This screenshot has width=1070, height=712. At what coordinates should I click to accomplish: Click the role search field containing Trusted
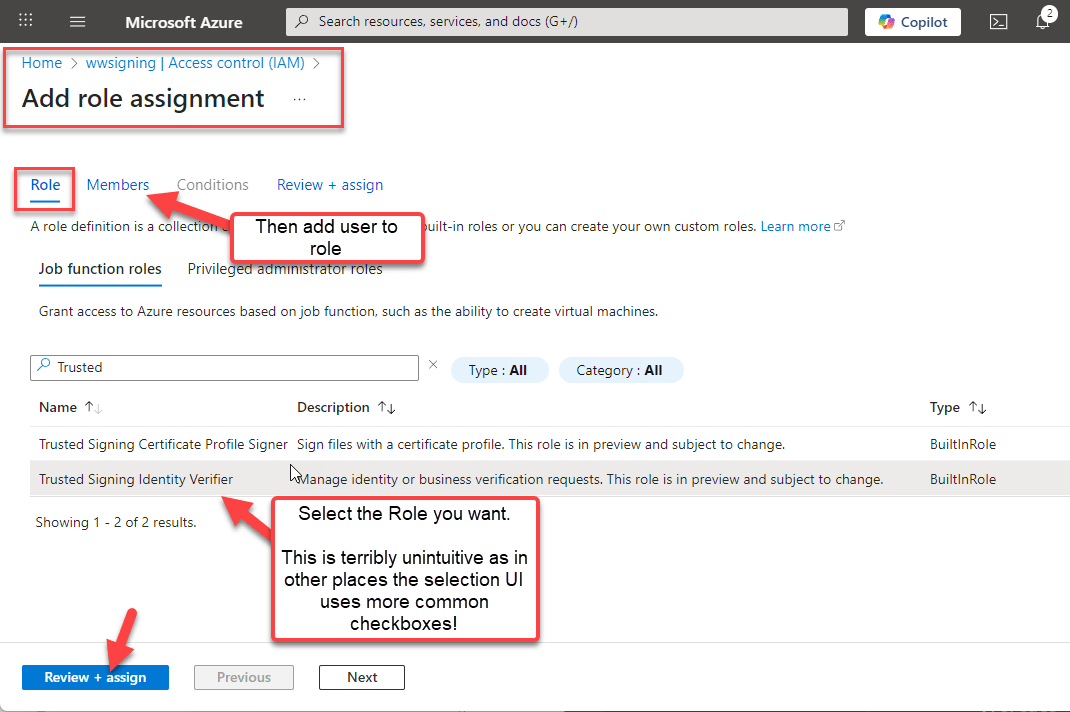pos(225,367)
